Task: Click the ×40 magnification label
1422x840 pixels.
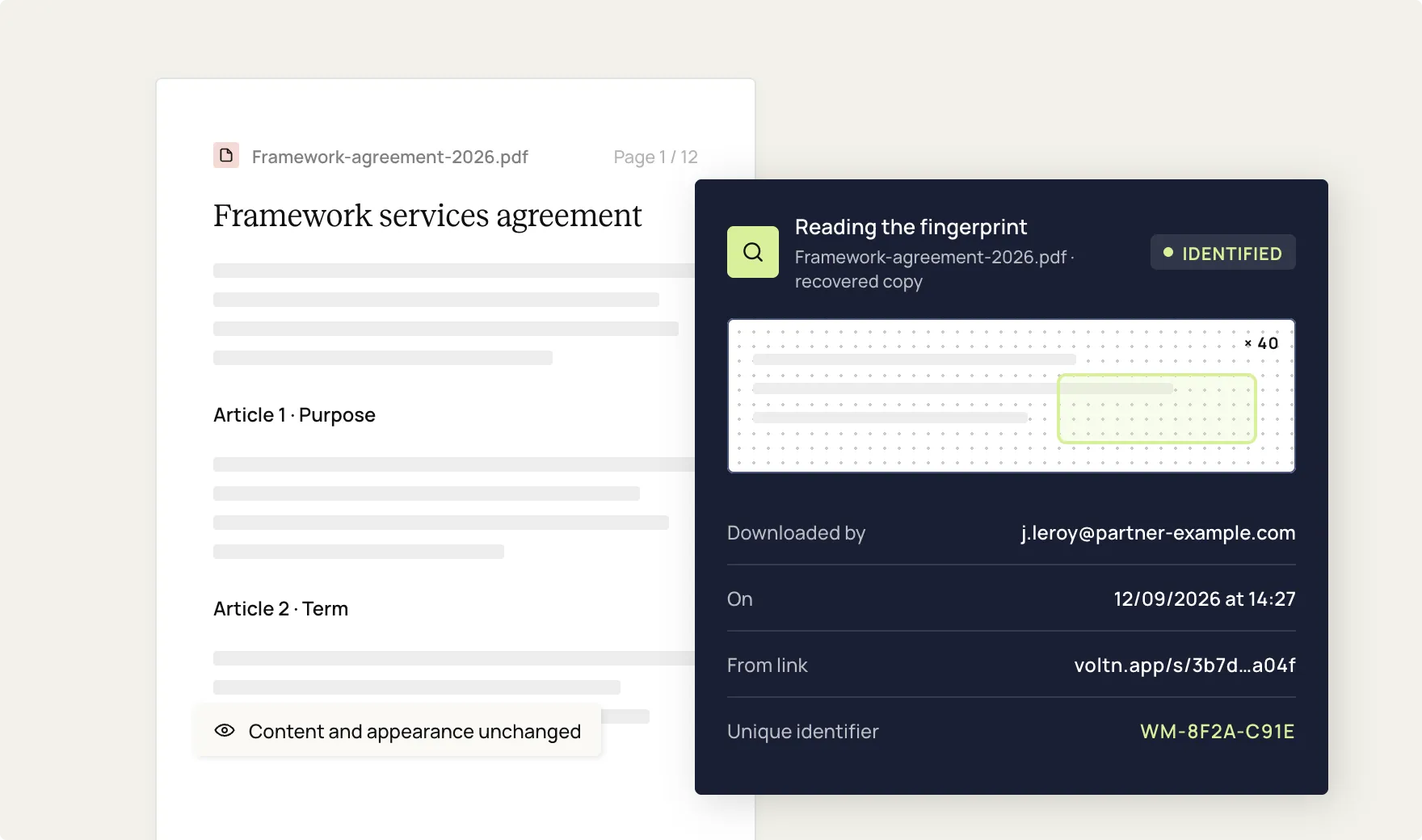Action: pos(1261,343)
